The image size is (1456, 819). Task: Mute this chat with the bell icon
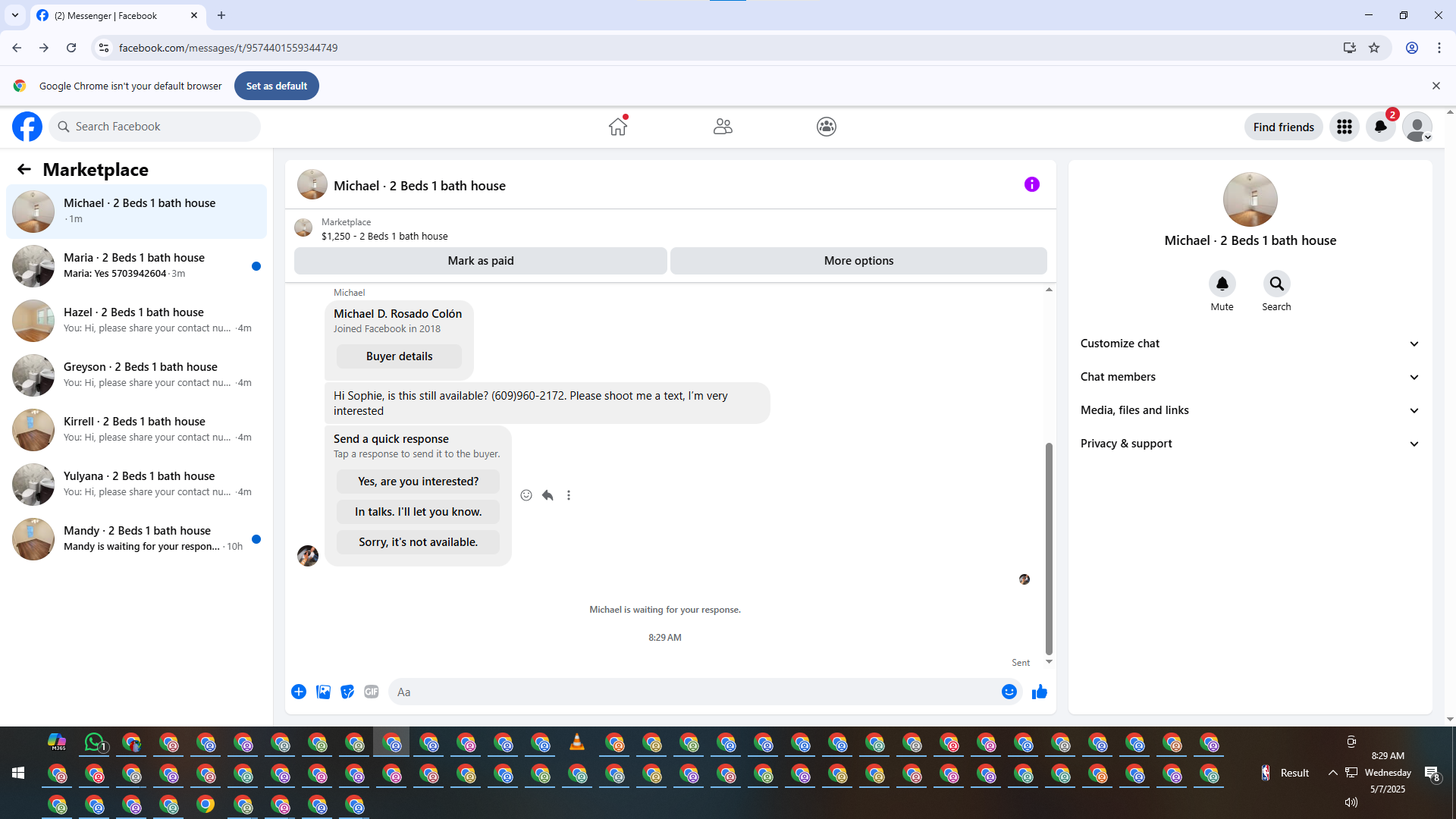1222,284
